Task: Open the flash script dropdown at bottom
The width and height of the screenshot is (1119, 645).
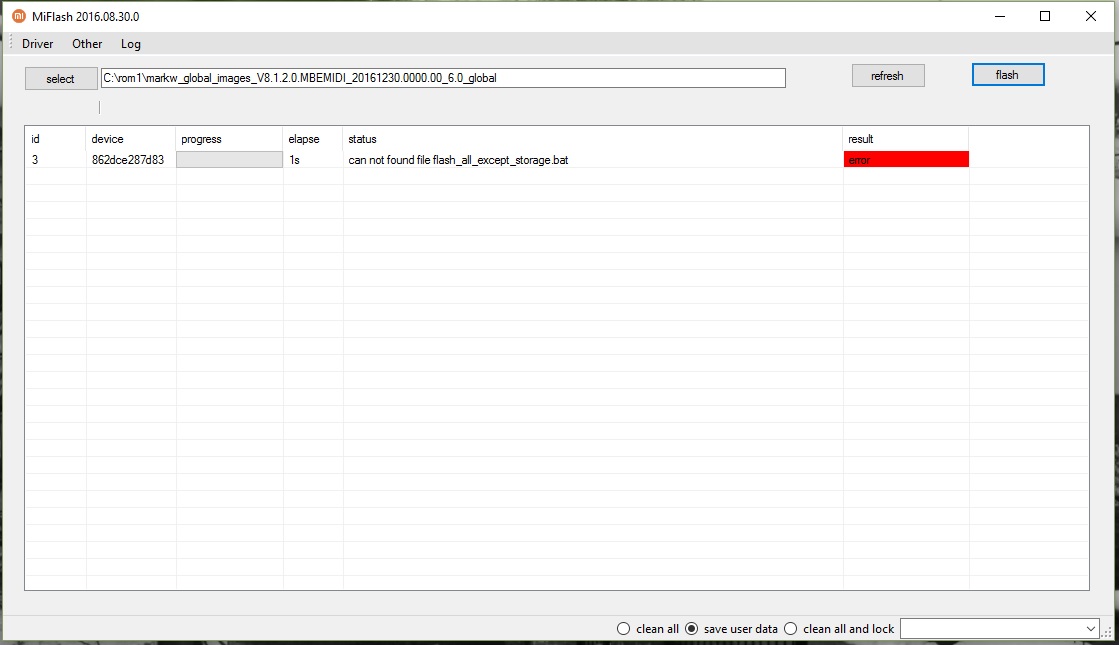Action: 999,629
